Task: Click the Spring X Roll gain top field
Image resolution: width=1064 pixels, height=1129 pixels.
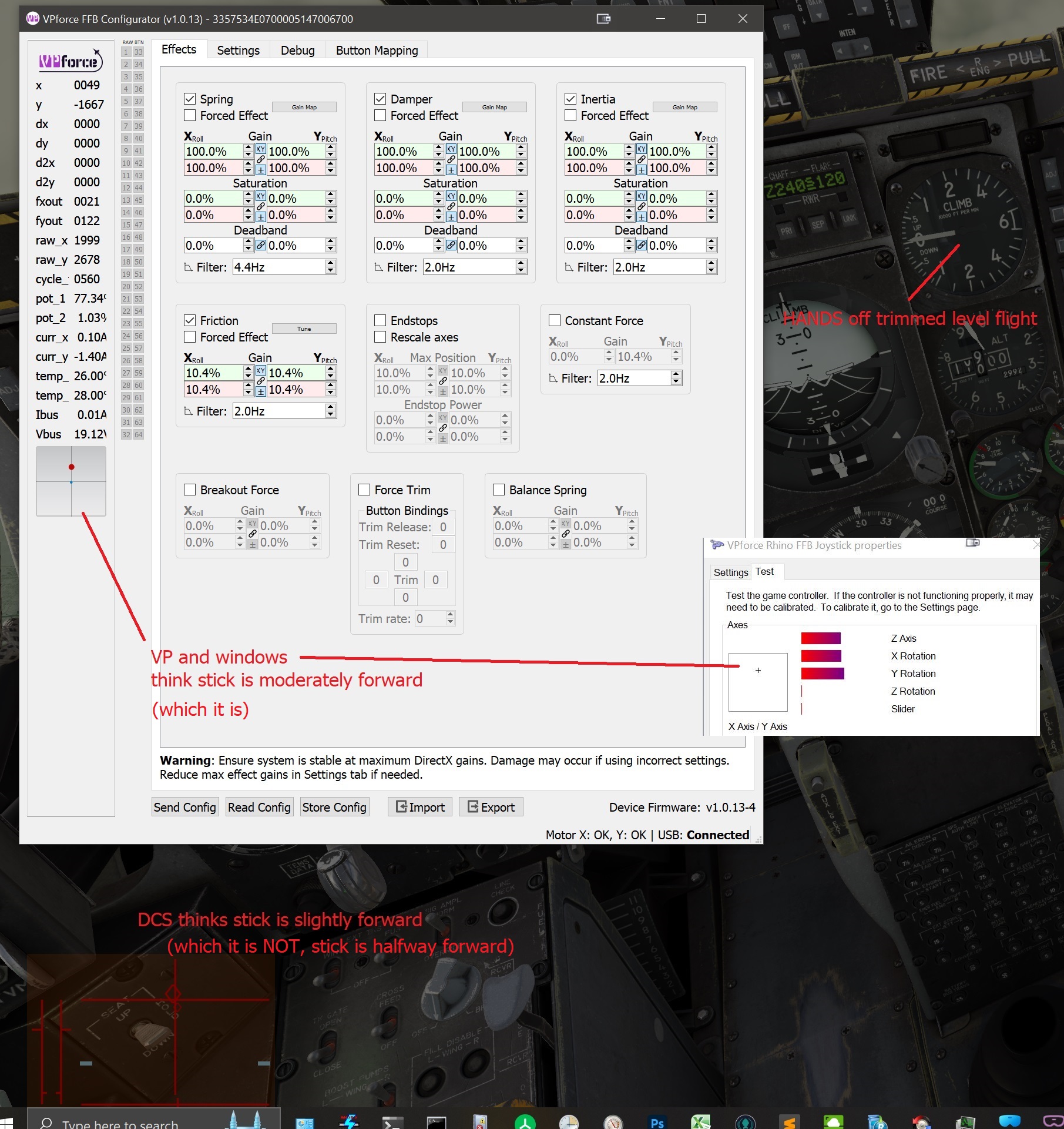Action: (219, 152)
